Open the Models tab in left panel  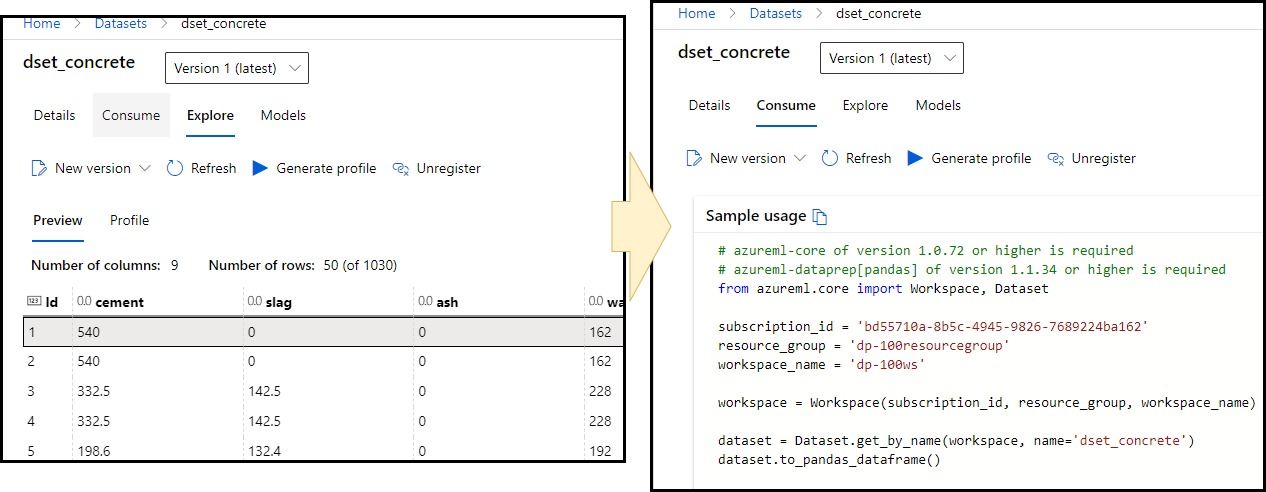tap(283, 115)
